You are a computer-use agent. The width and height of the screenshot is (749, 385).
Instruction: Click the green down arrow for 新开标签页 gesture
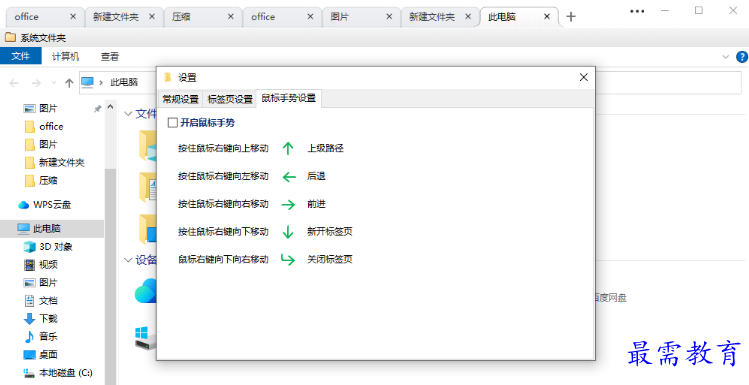tap(288, 232)
